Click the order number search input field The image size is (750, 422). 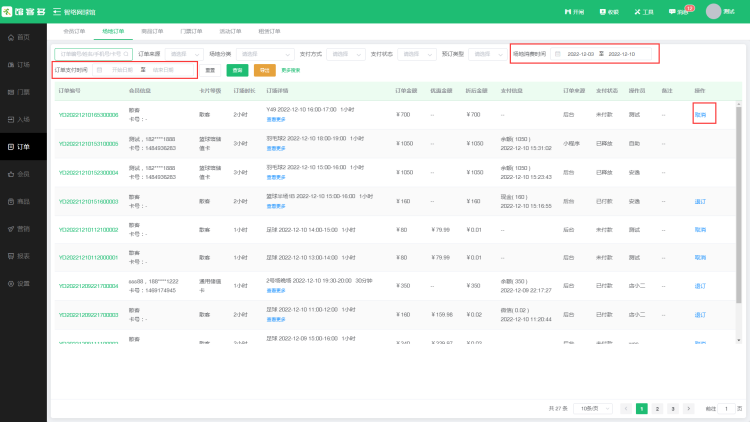coord(92,53)
